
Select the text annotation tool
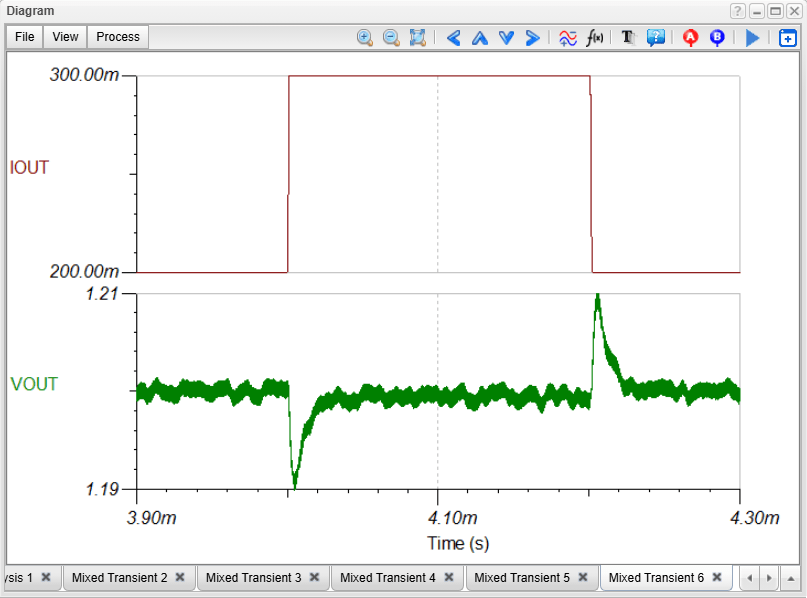pos(628,37)
